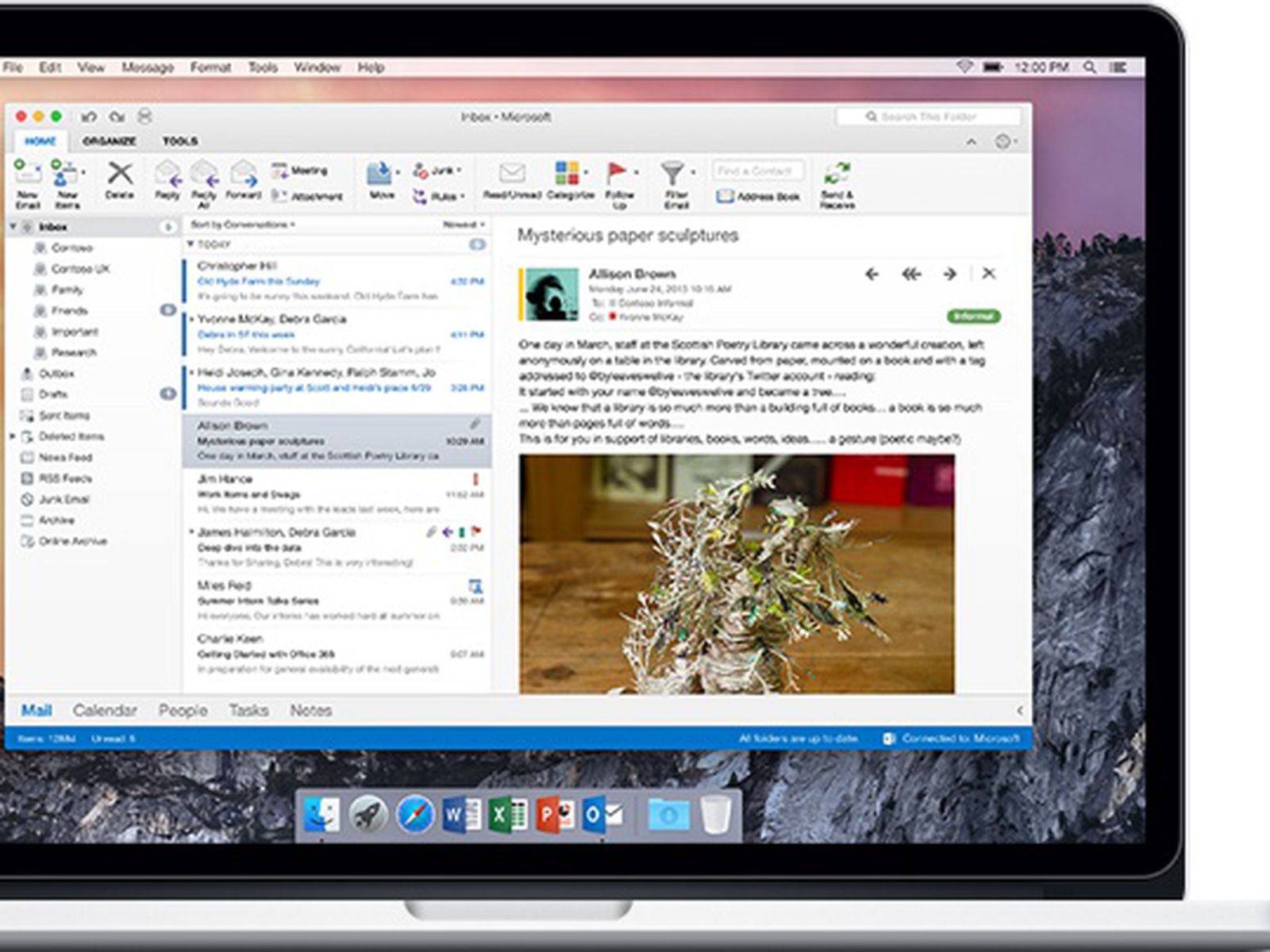Open the Address Book
1270x952 pixels.
pyautogui.click(x=759, y=197)
